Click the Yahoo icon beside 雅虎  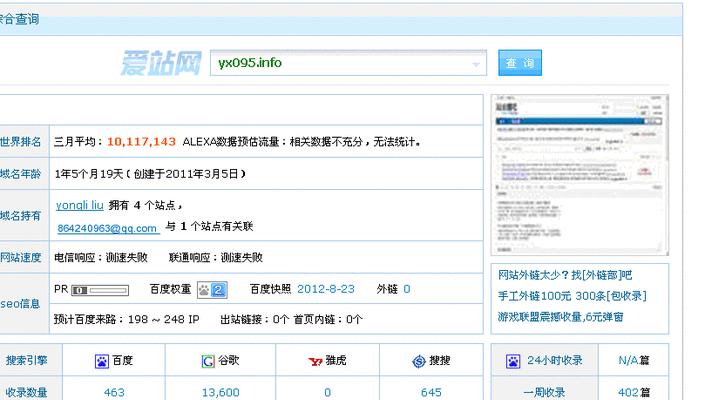click(315, 361)
